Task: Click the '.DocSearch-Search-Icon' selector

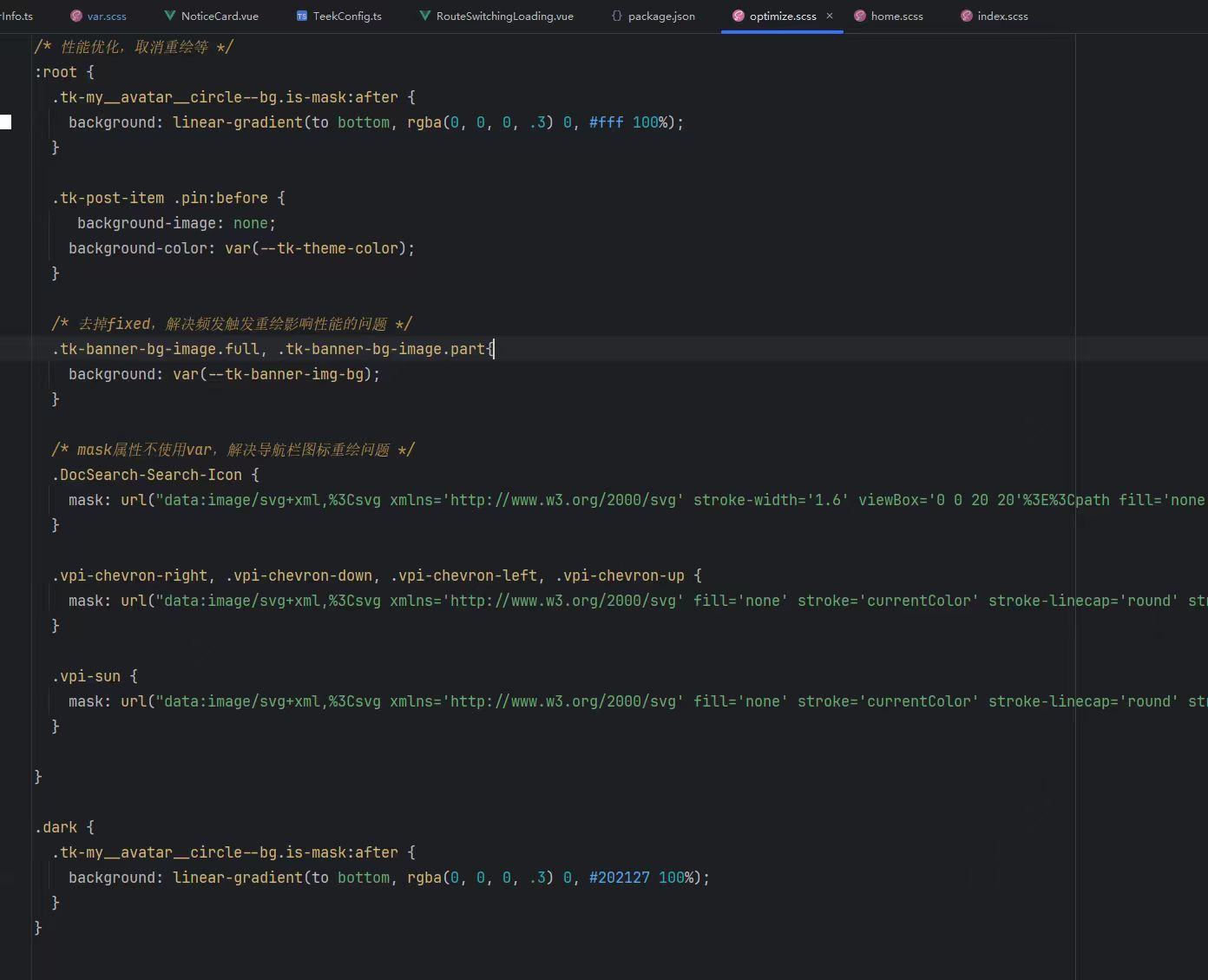Action: (147, 475)
